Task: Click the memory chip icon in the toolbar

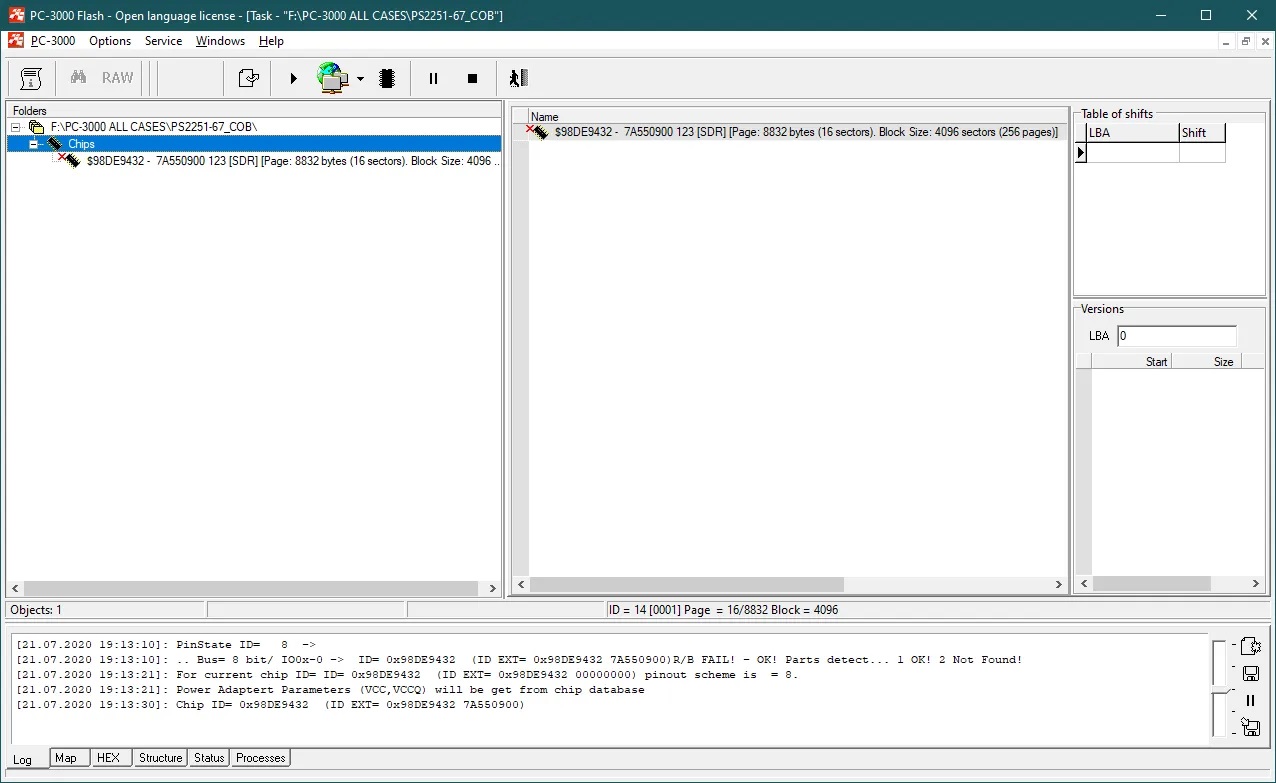Action: [387, 78]
